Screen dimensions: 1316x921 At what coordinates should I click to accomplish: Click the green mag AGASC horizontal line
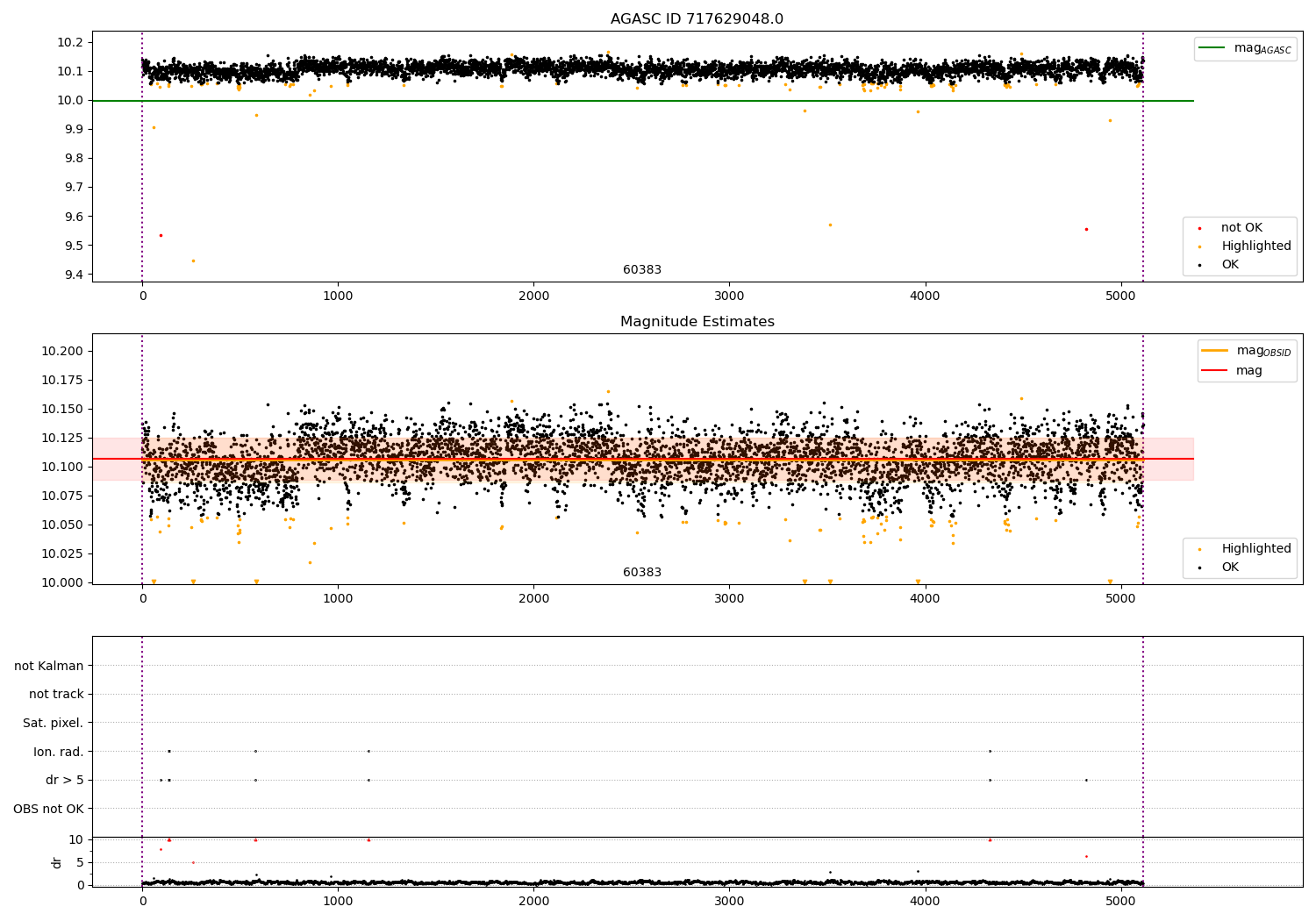click(x=642, y=101)
